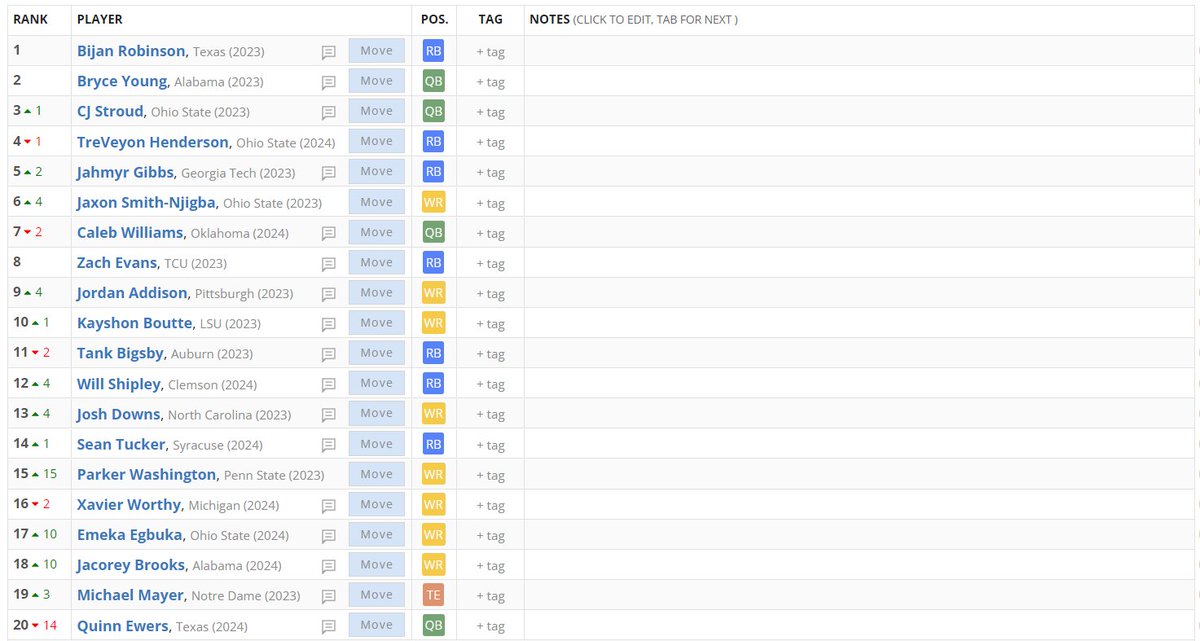
Task: Click Move button for TreVeyon Henderson
Action: coord(377,141)
